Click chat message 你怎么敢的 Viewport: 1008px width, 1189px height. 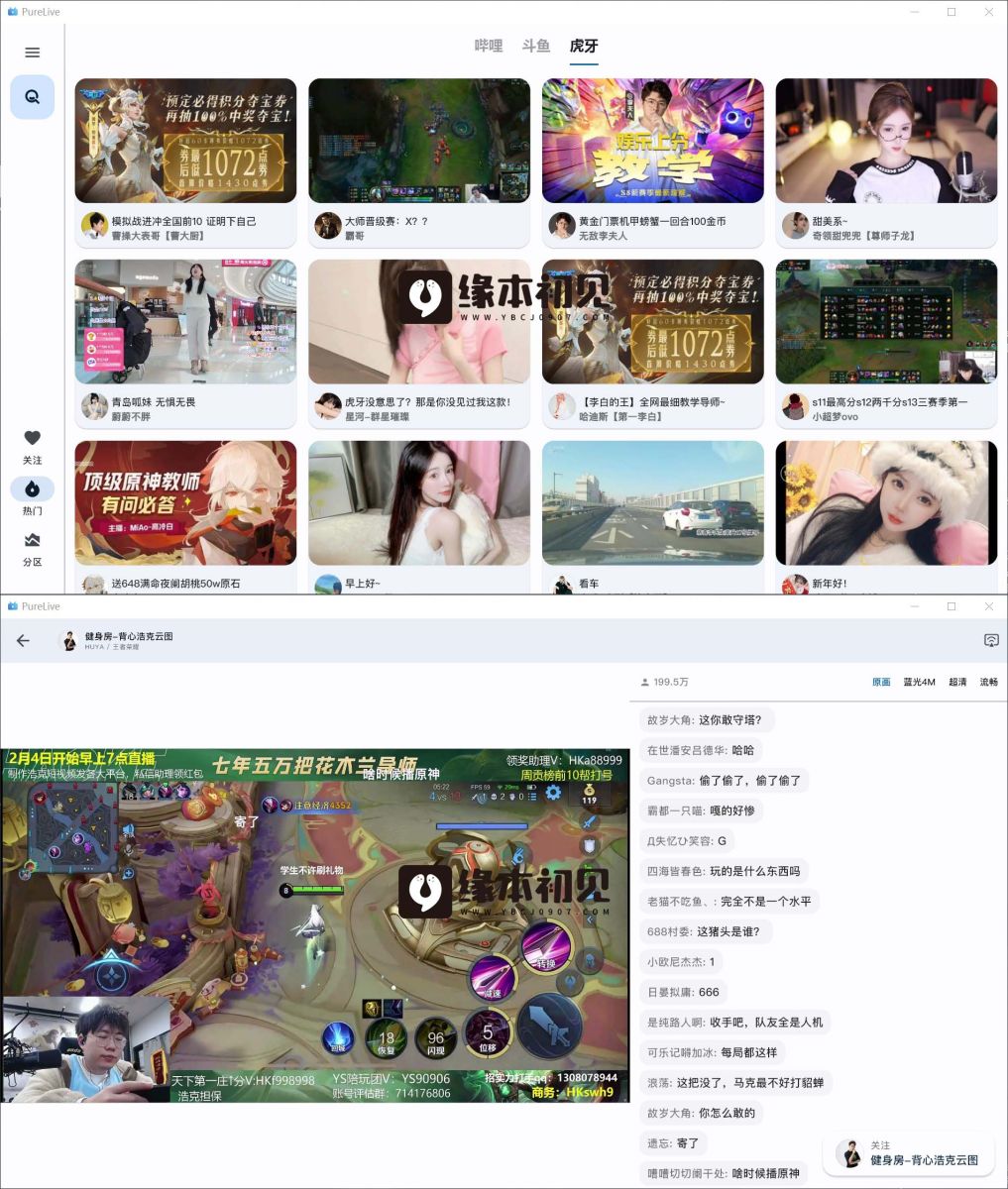click(701, 1113)
